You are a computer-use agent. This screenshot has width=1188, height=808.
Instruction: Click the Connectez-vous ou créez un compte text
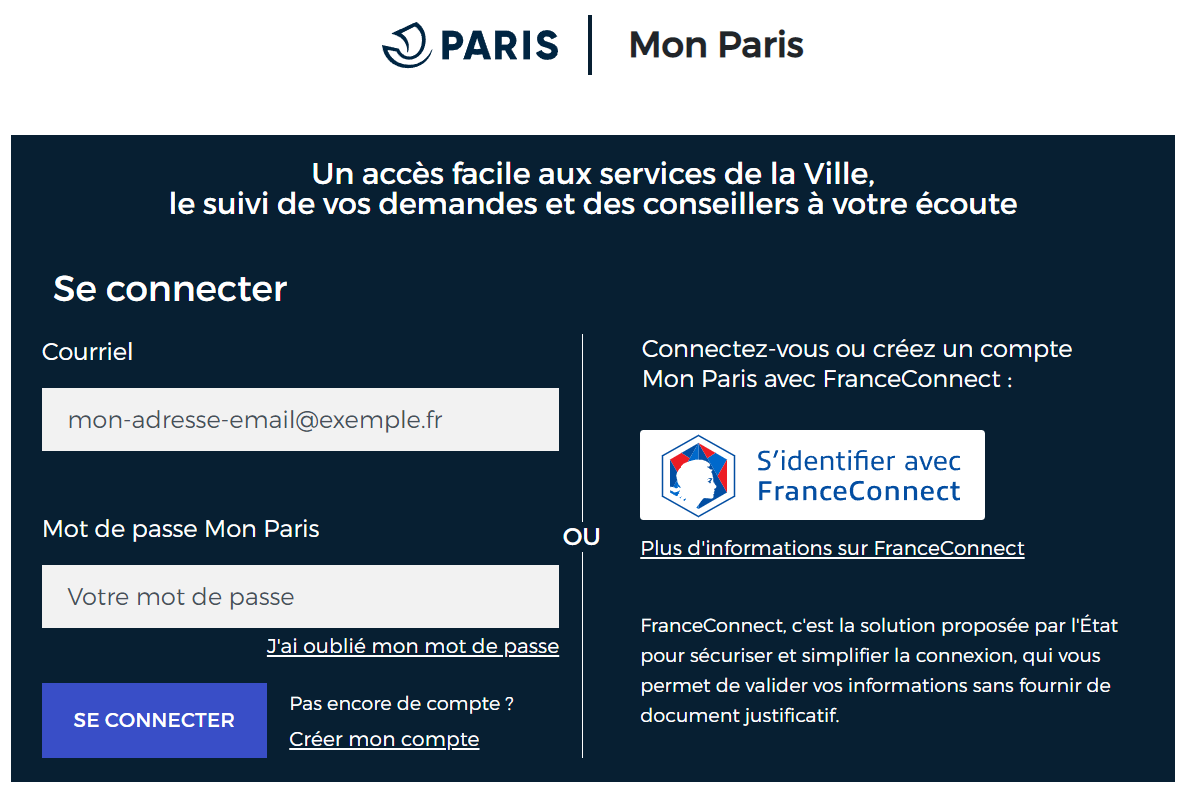(x=857, y=364)
